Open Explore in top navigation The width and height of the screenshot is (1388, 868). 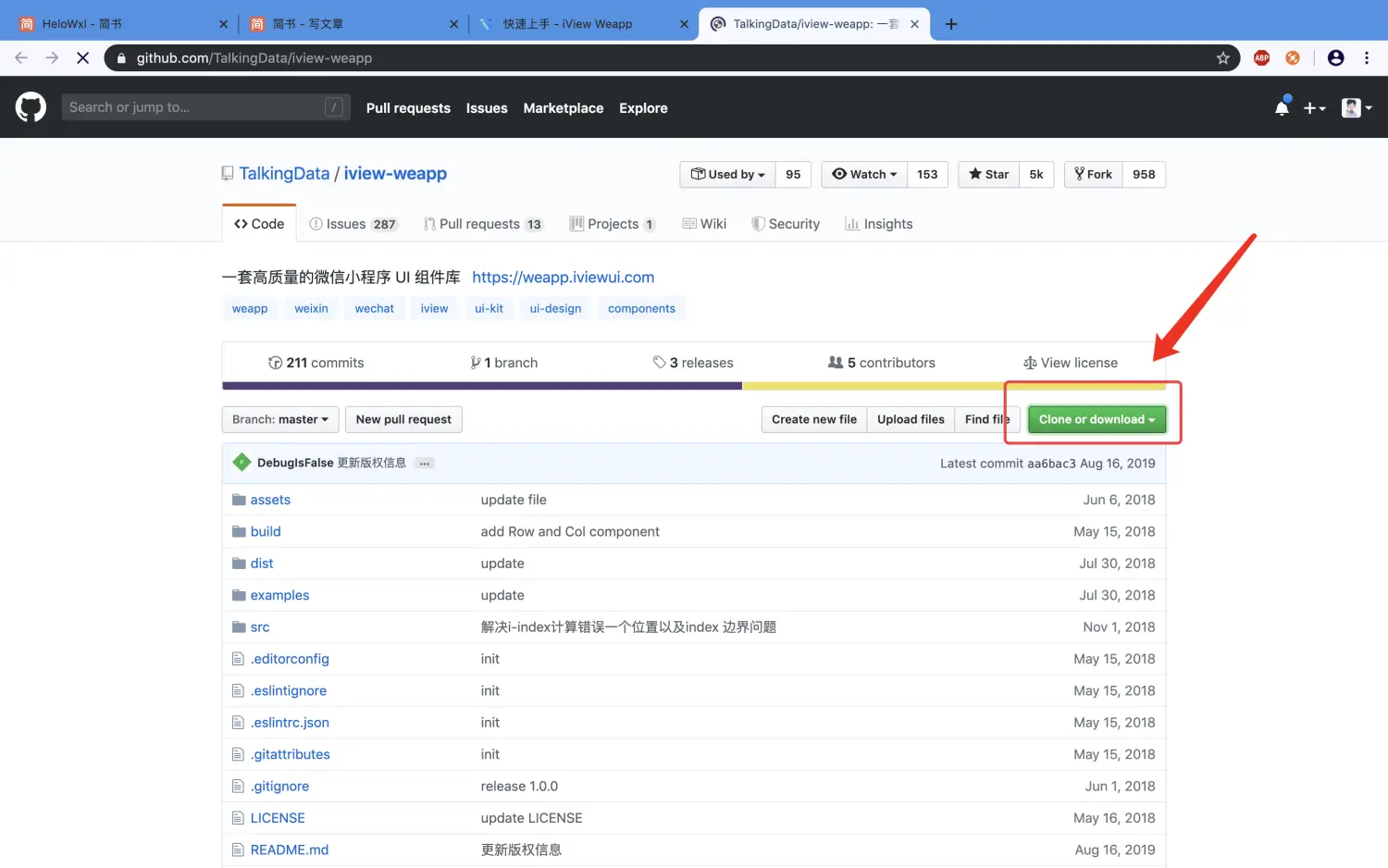tap(643, 108)
